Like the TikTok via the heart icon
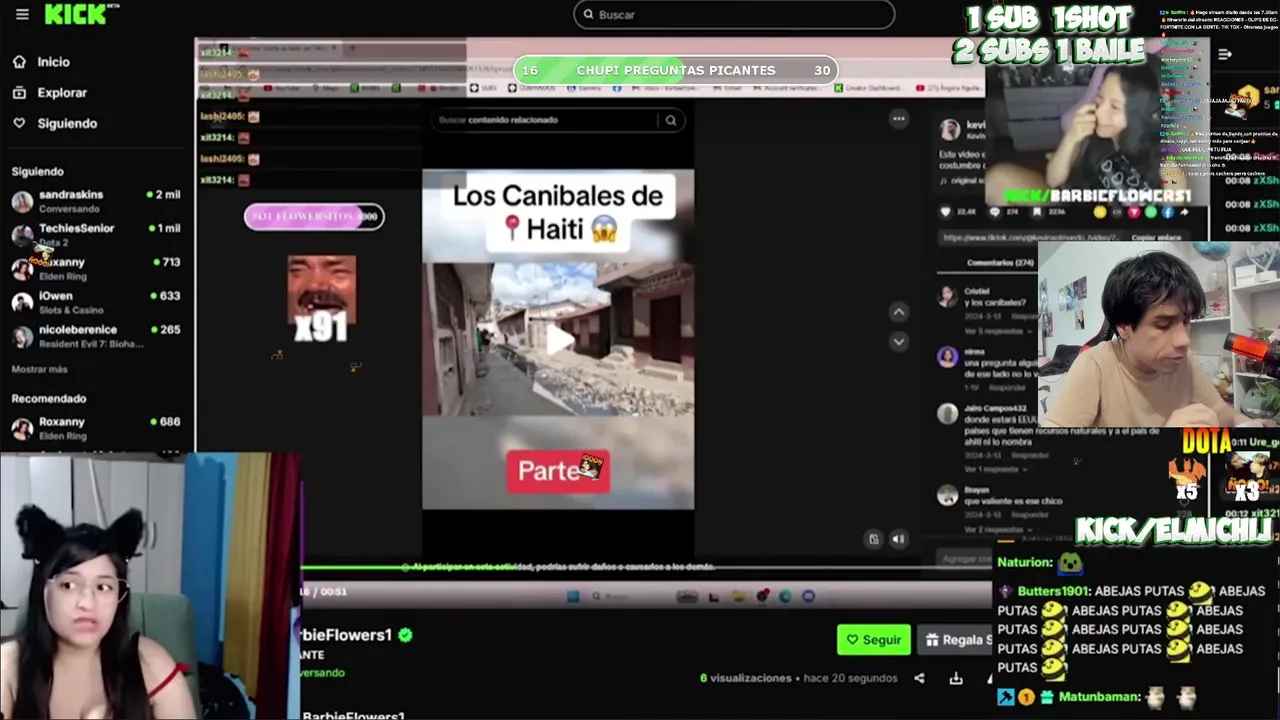The height and width of the screenshot is (720, 1280). click(x=946, y=212)
